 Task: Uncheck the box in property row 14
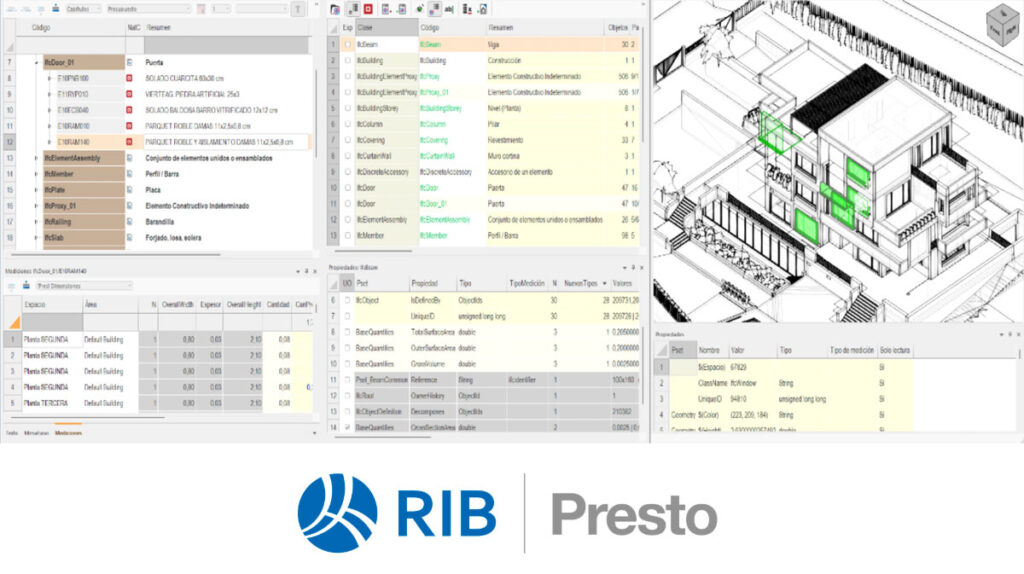tap(347, 428)
